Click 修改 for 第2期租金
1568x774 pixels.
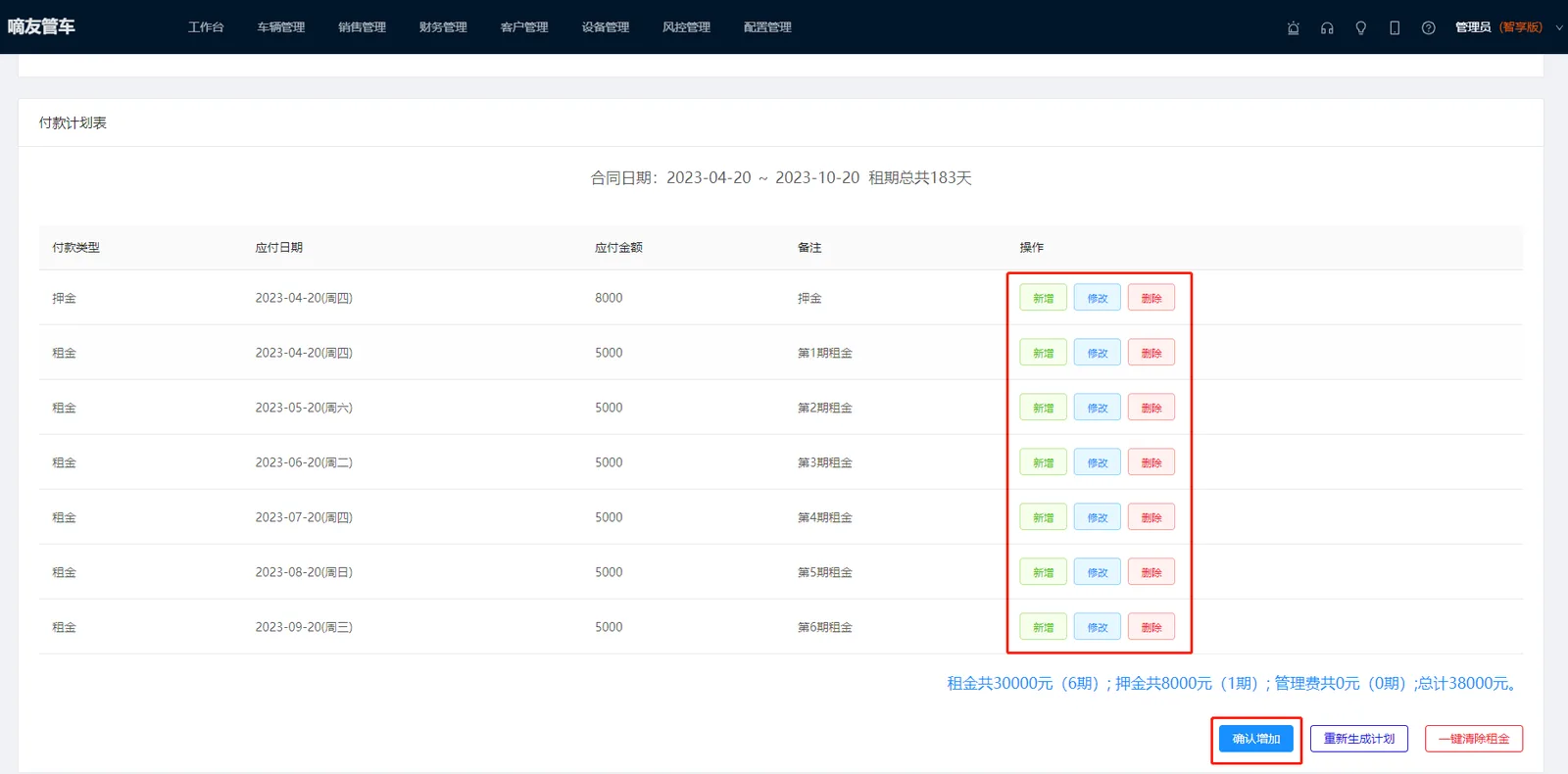pos(1098,408)
